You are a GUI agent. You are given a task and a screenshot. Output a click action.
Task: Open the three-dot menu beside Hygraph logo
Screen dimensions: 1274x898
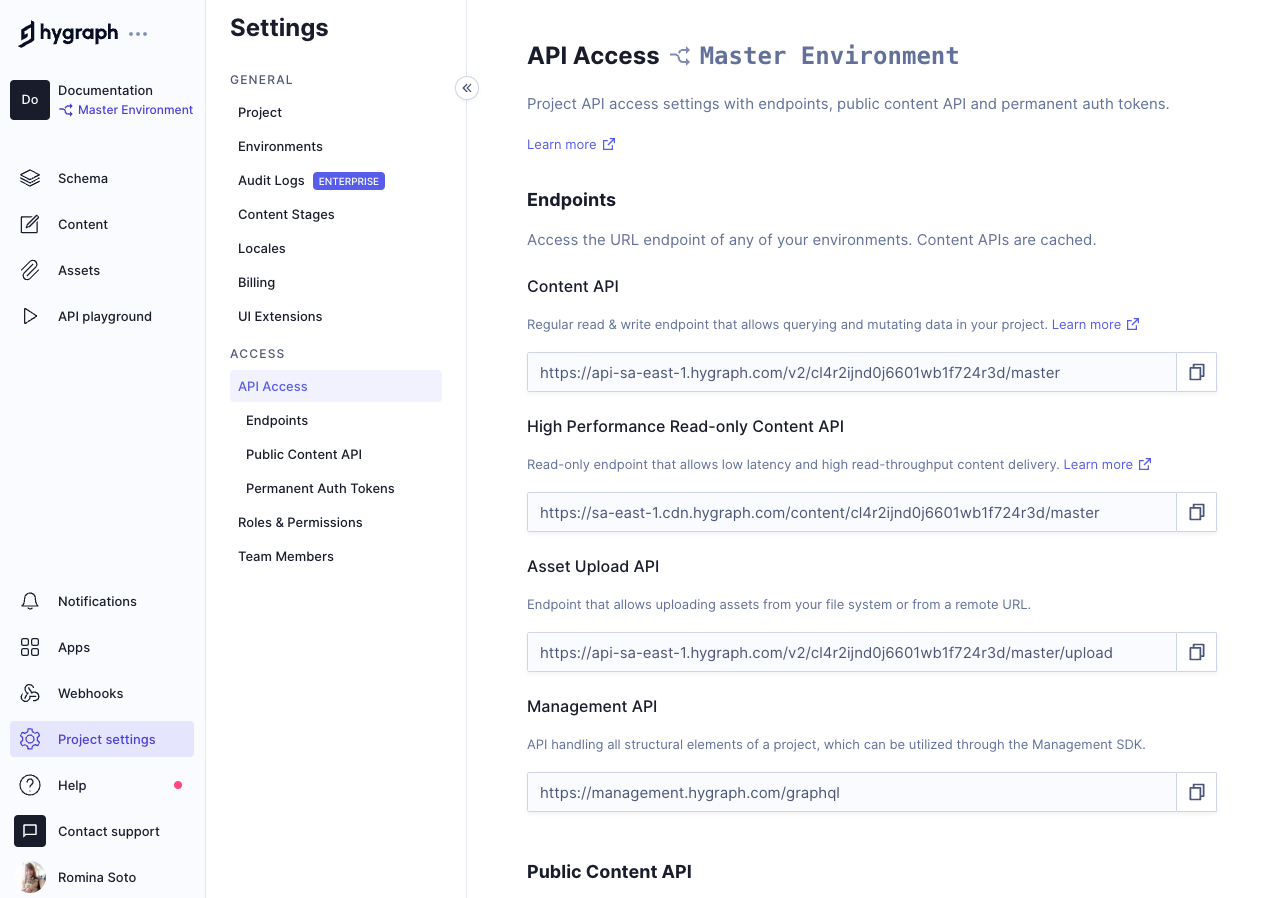click(x=138, y=34)
